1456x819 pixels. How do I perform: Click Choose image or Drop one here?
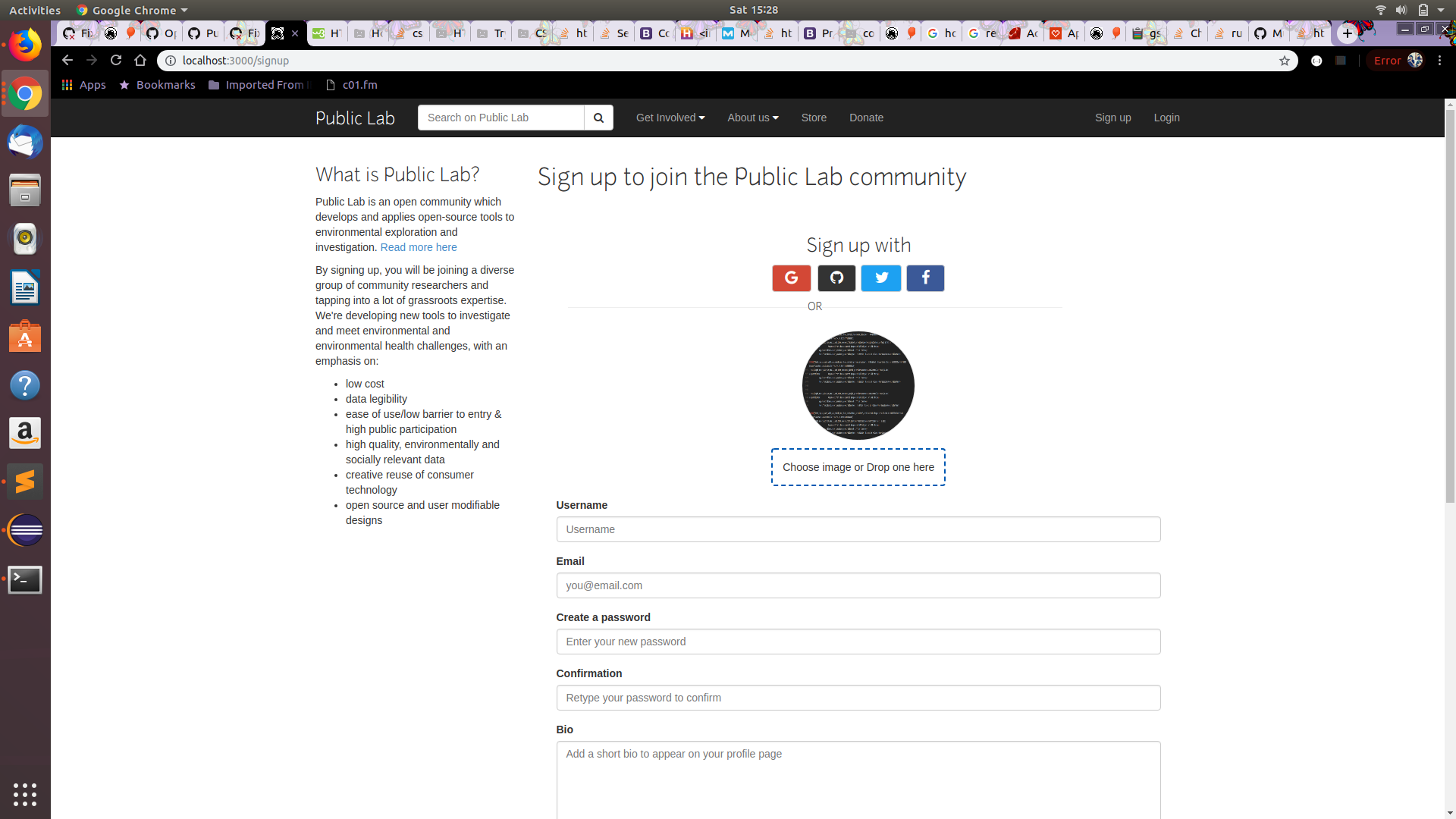[858, 467]
